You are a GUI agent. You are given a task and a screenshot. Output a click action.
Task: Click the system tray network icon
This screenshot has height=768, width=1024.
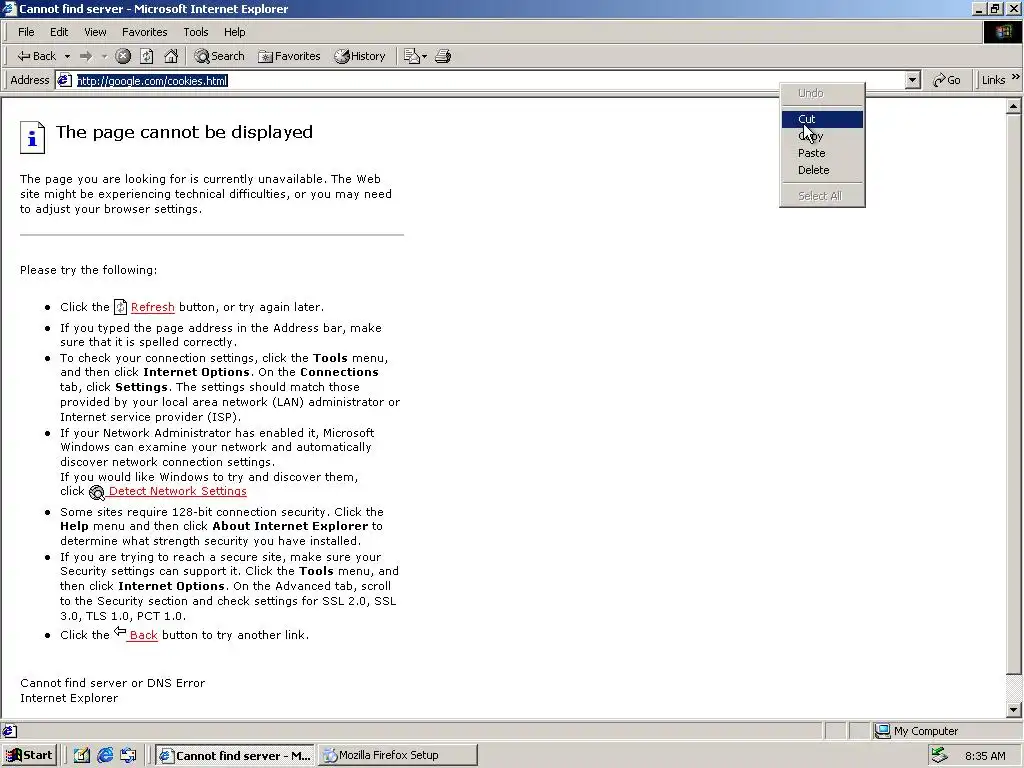pyautogui.click(x=940, y=756)
